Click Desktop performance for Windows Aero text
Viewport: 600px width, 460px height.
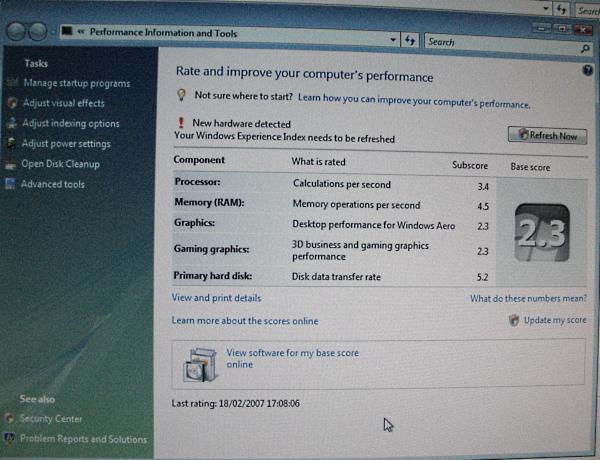(373, 225)
